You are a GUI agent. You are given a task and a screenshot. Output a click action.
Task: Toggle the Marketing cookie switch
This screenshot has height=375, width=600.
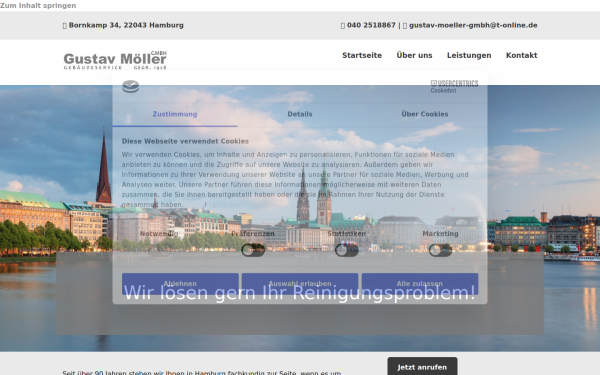click(440, 250)
